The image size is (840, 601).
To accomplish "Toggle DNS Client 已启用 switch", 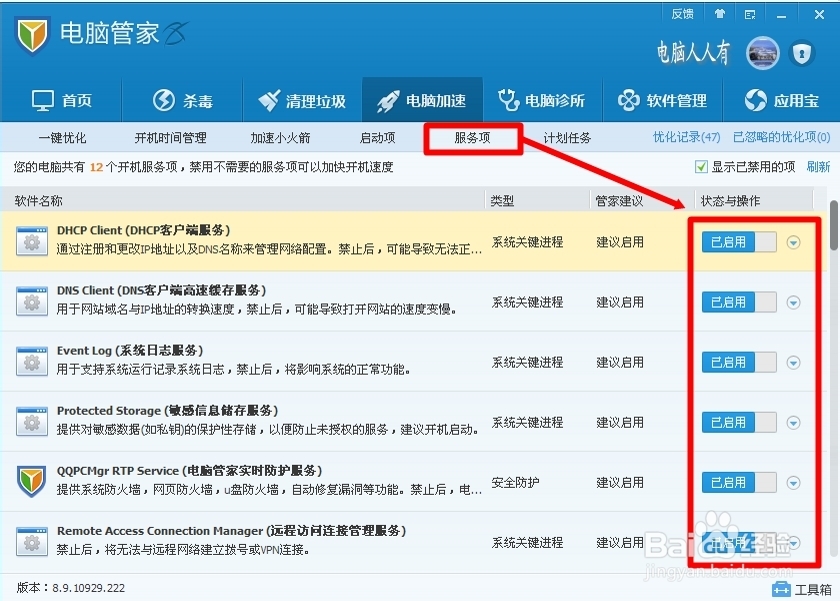I will (739, 302).
